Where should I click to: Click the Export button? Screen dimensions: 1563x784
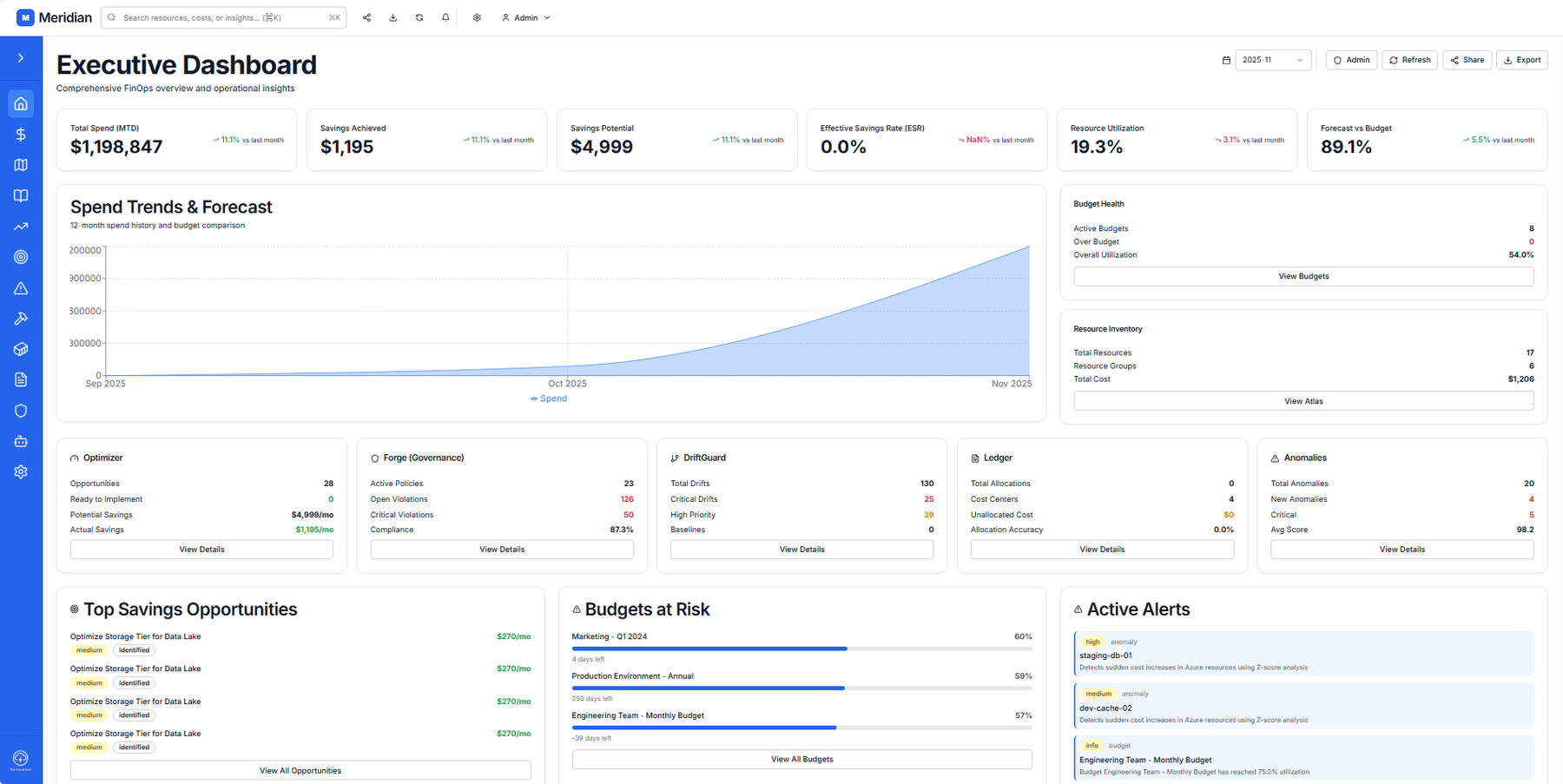(x=1521, y=60)
